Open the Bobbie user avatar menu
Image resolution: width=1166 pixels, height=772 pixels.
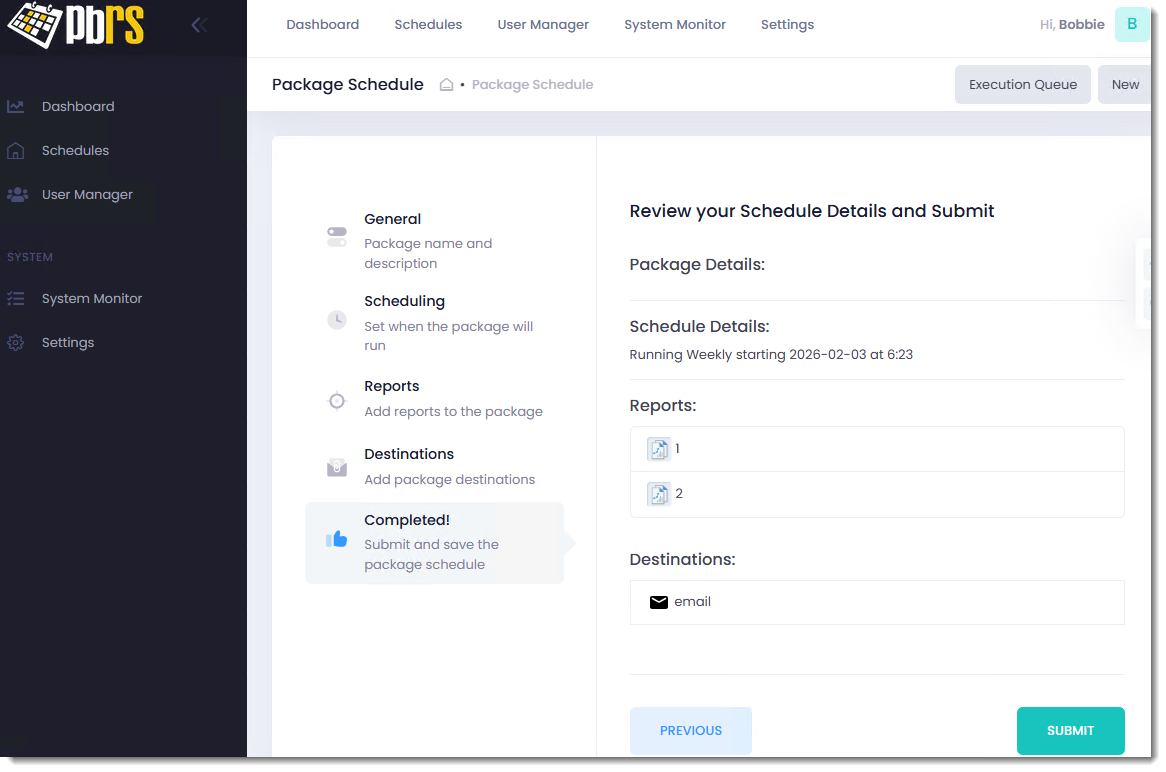tap(1131, 25)
